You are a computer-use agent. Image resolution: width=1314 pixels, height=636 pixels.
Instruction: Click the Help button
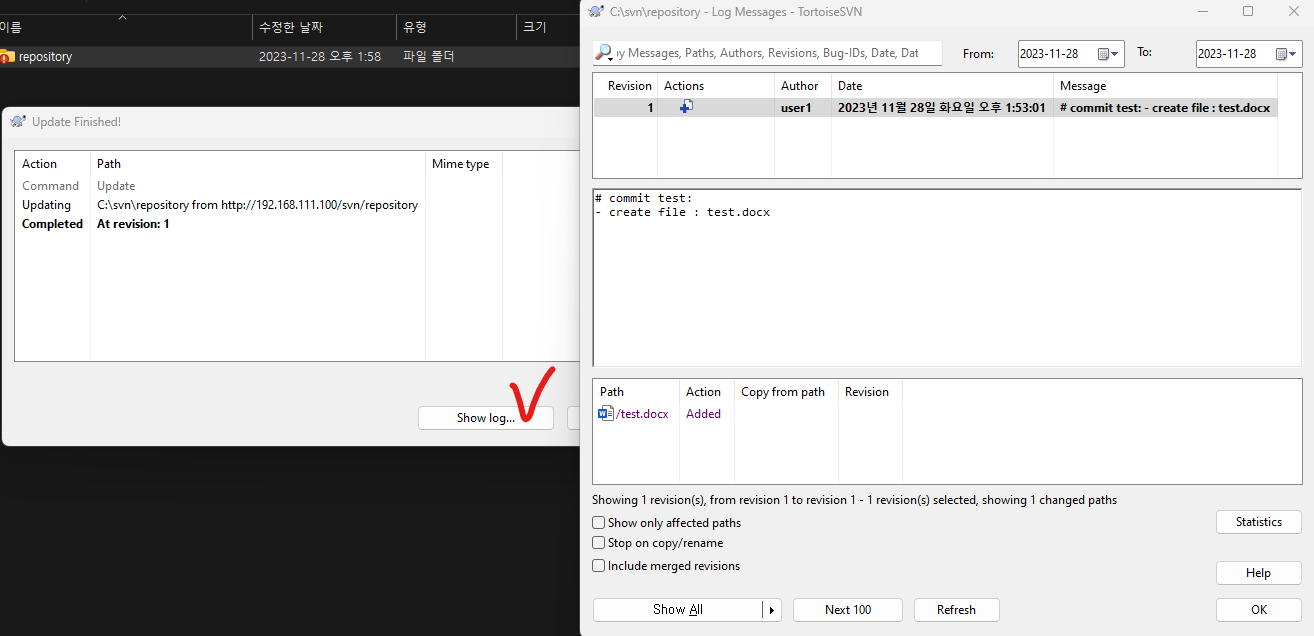1258,573
